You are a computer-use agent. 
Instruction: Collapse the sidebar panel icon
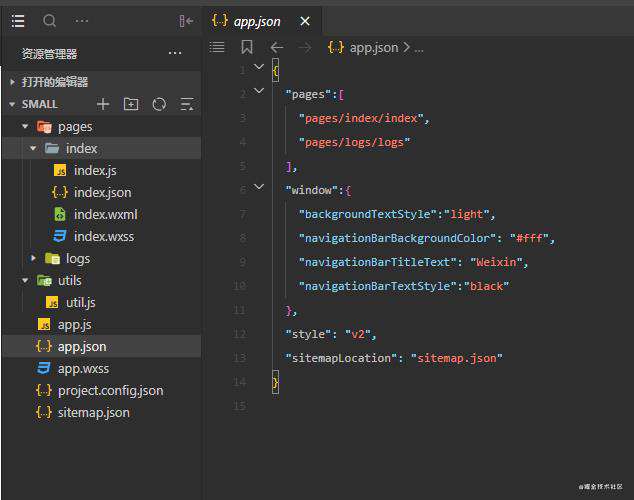click(186, 21)
